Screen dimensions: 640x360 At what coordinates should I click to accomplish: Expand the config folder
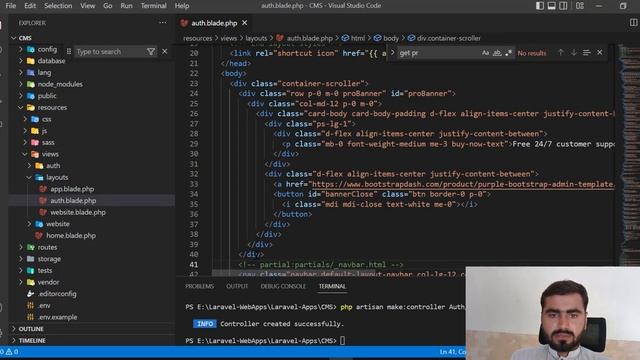tap(47, 49)
